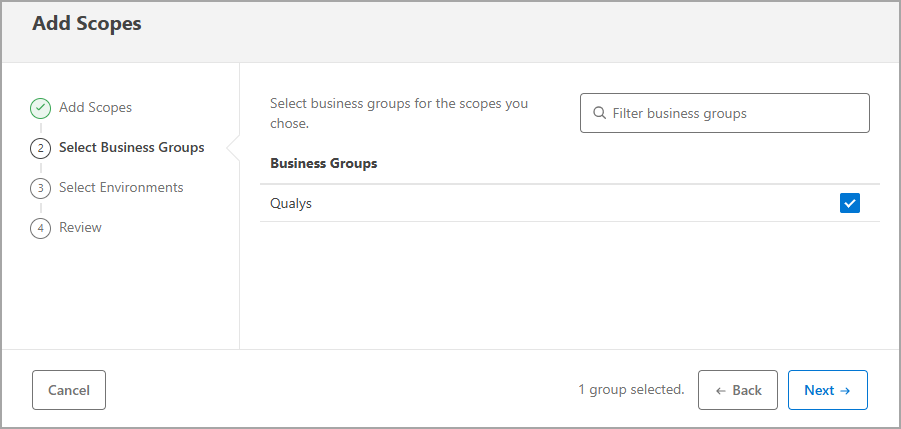
Task: Click the step 3 circle icon
Action: [x=41, y=188]
